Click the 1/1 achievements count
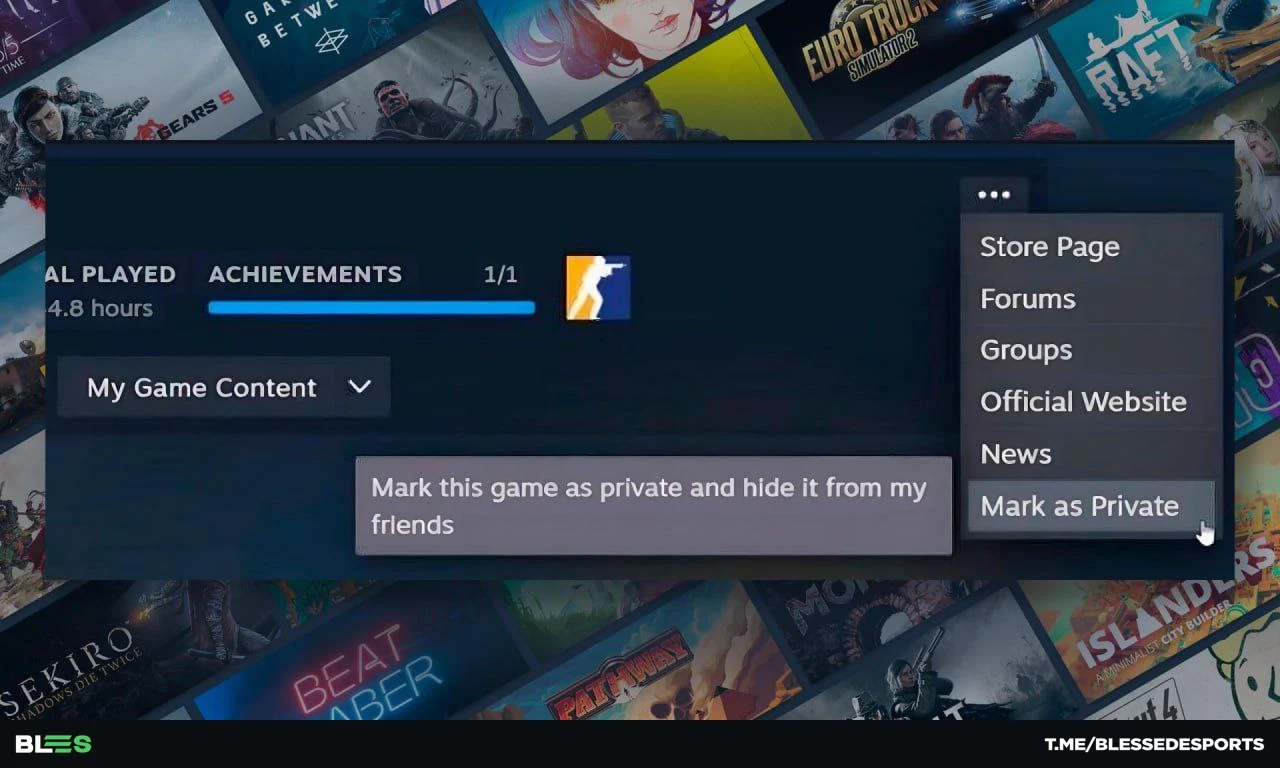The width and height of the screenshot is (1280, 768). [x=501, y=275]
